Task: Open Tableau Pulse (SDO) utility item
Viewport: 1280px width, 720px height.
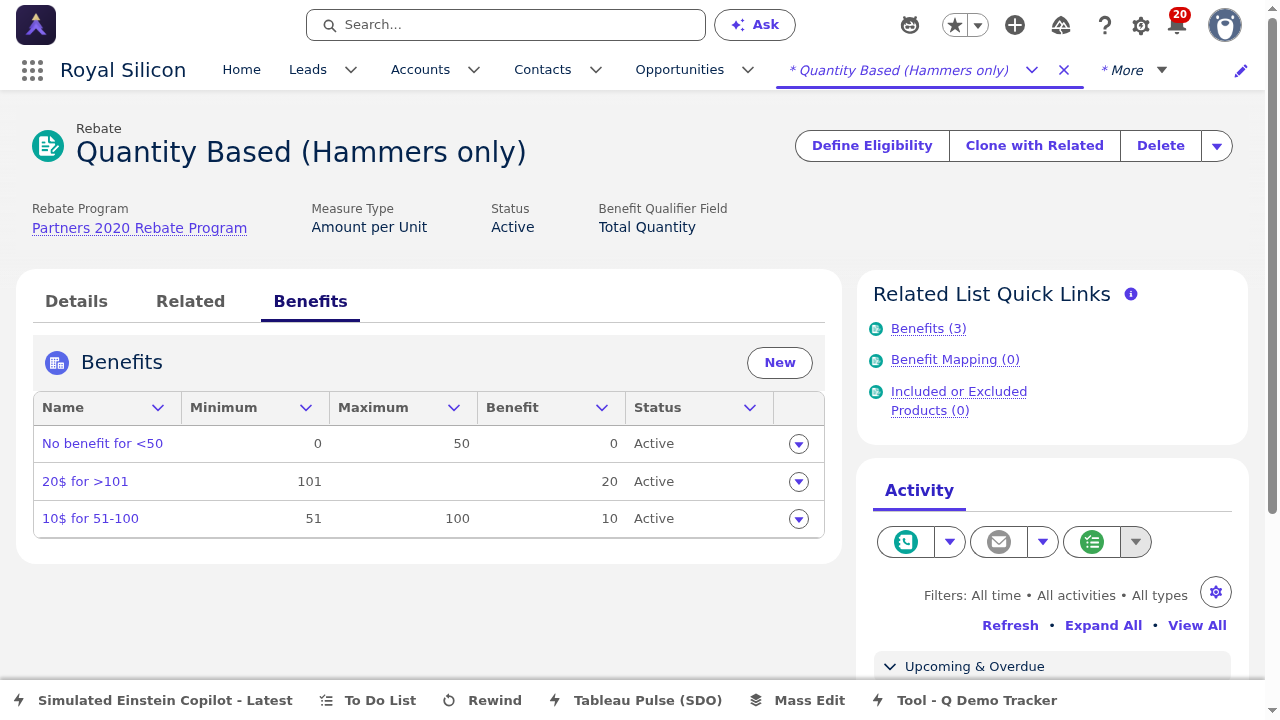Action: click(x=635, y=700)
